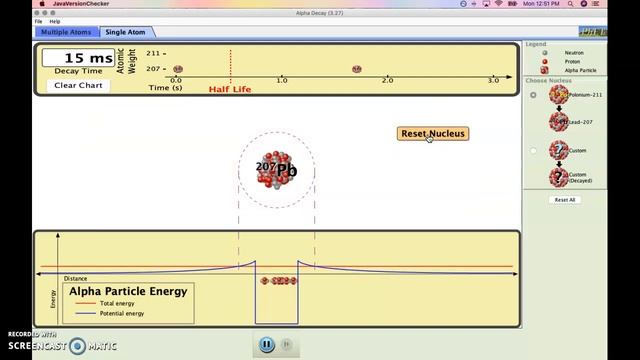Screen dimensions: 640x360
Task: Open the JavaVersionChecker app menu
Action: (x=81, y=4)
